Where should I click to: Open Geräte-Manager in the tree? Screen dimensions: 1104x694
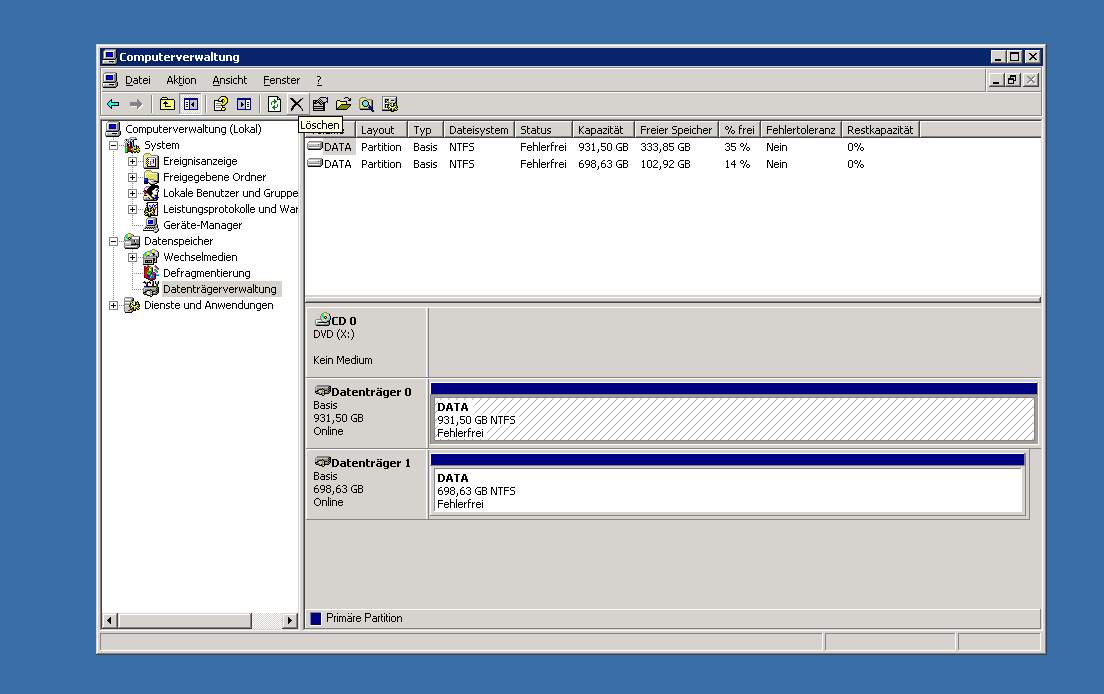(202, 225)
